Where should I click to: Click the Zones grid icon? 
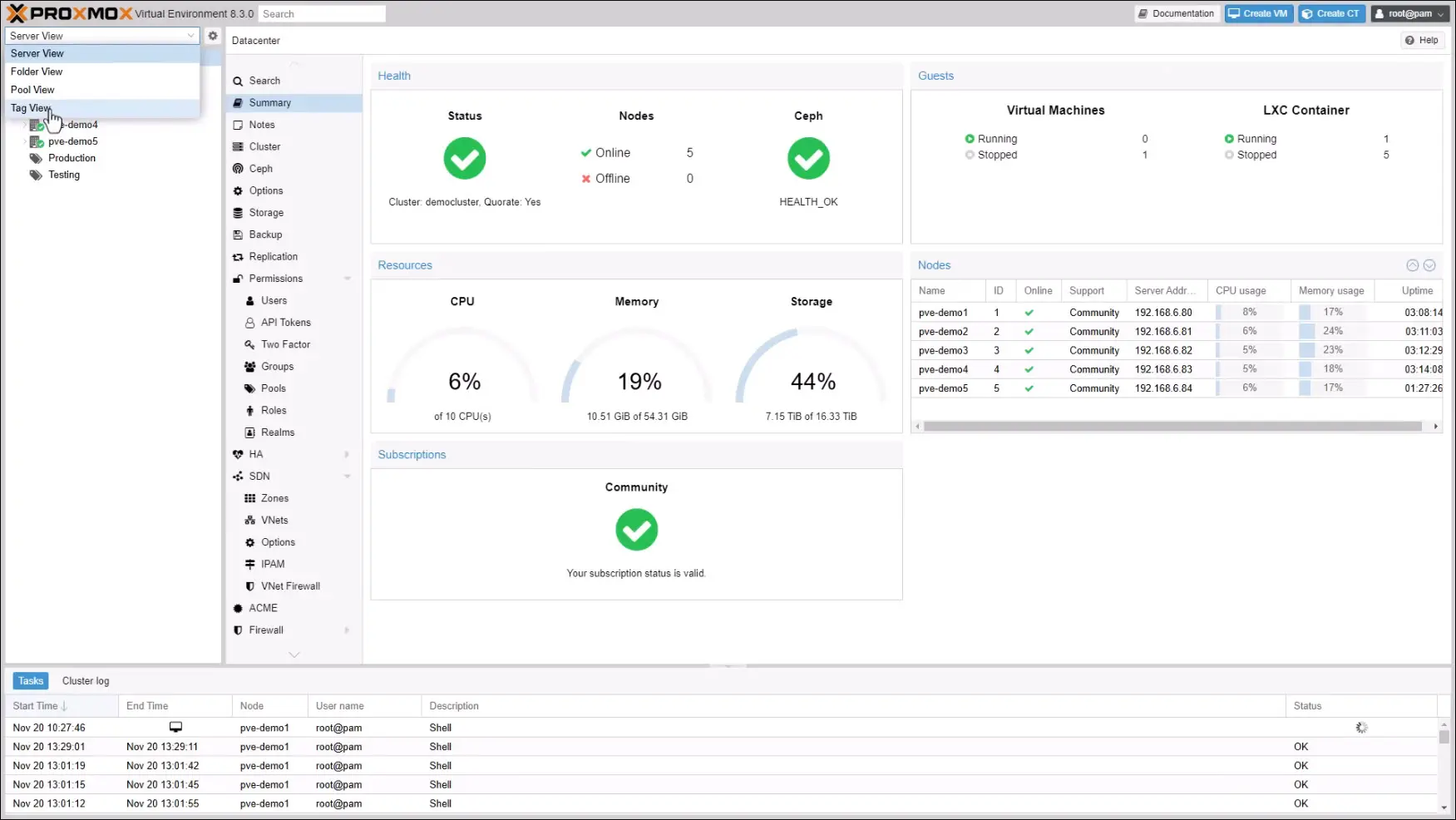click(249, 498)
